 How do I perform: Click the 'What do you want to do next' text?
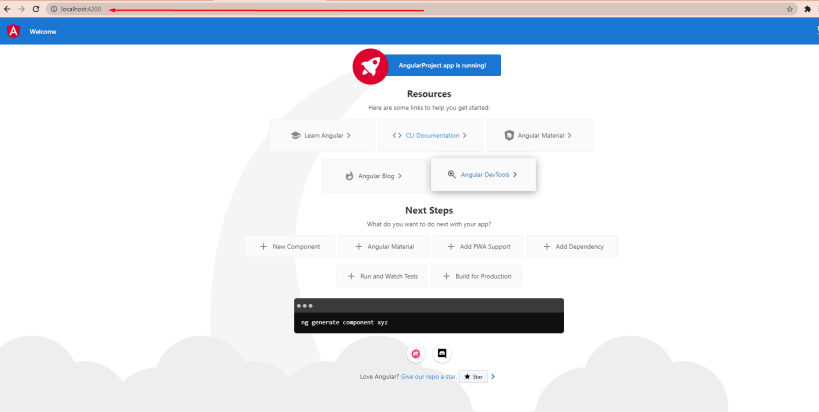click(429, 224)
